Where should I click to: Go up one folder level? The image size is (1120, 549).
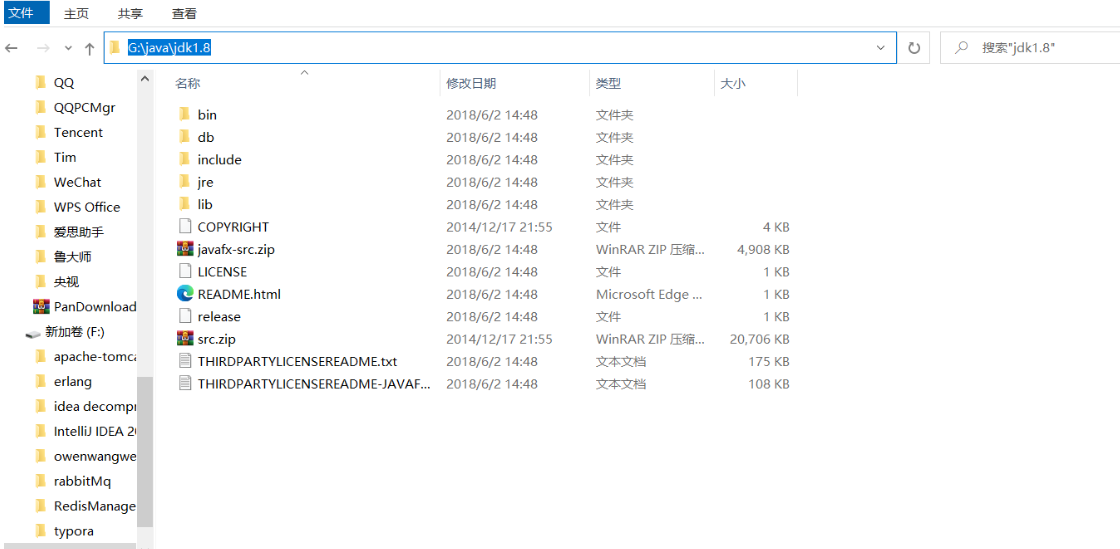click(89, 48)
